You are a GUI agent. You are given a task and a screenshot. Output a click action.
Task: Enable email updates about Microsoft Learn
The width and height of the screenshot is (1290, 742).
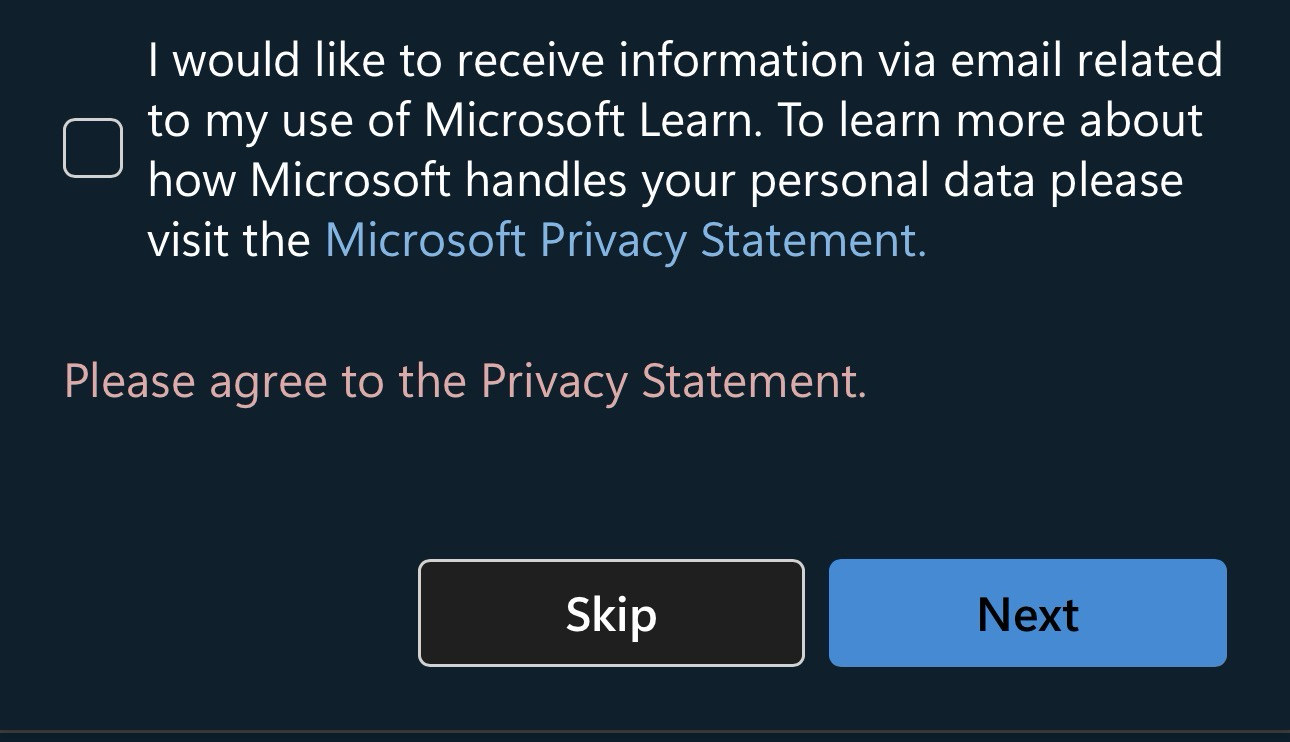point(93,148)
